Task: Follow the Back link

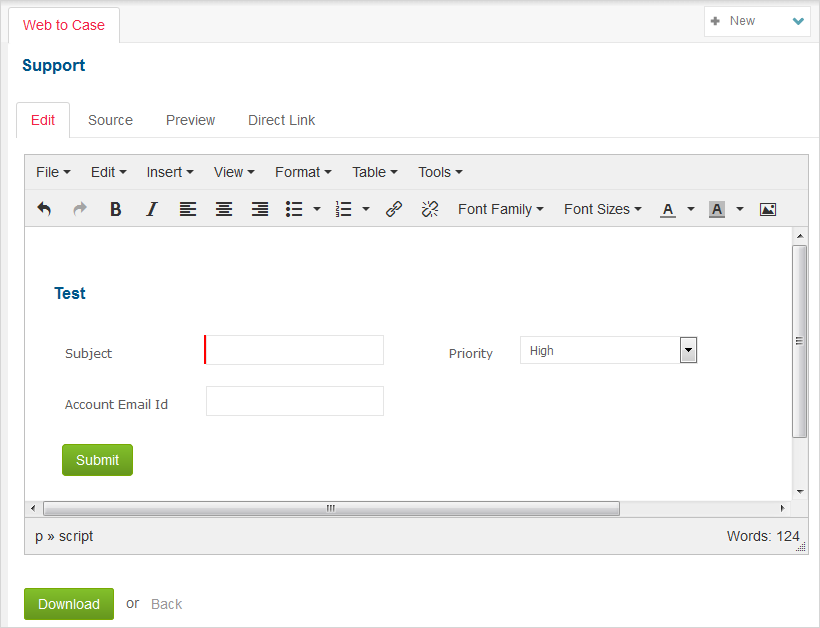Action: [x=166, y=604]
